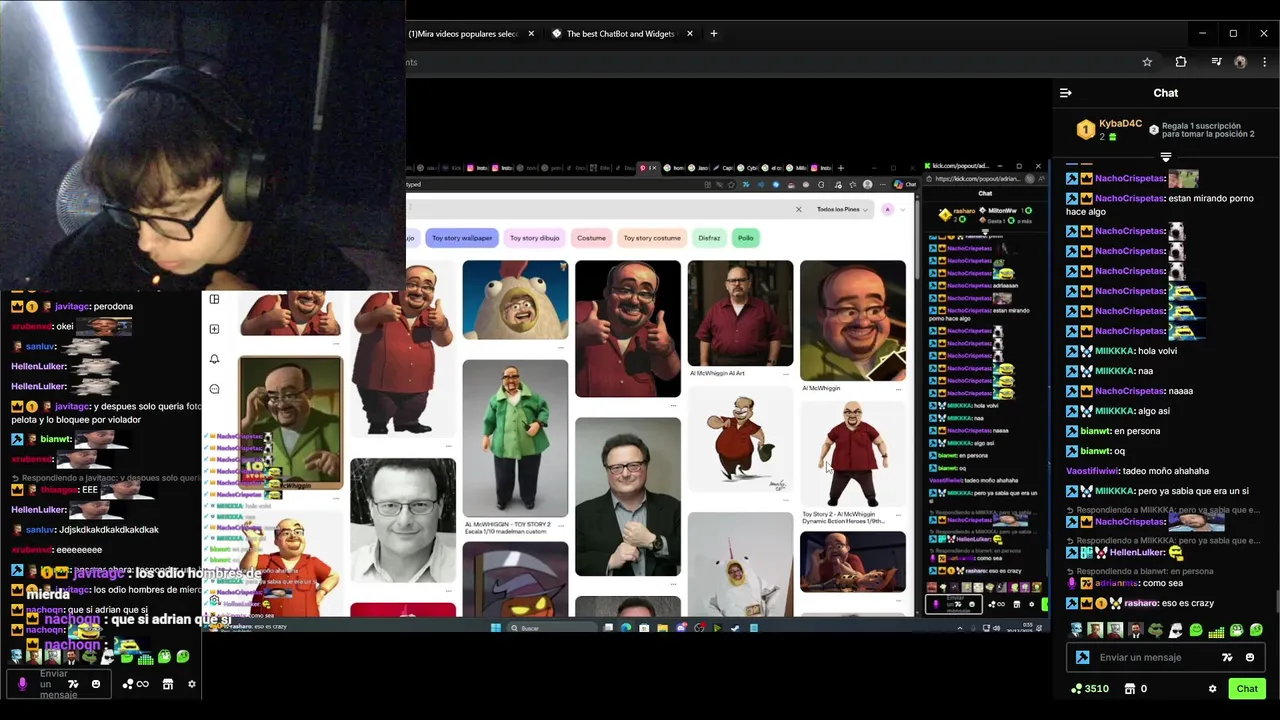Pick the green equalizer bars emote
Image resolution: width=1280 pixels, height=720 pixels.
(x=1216, y=631)
